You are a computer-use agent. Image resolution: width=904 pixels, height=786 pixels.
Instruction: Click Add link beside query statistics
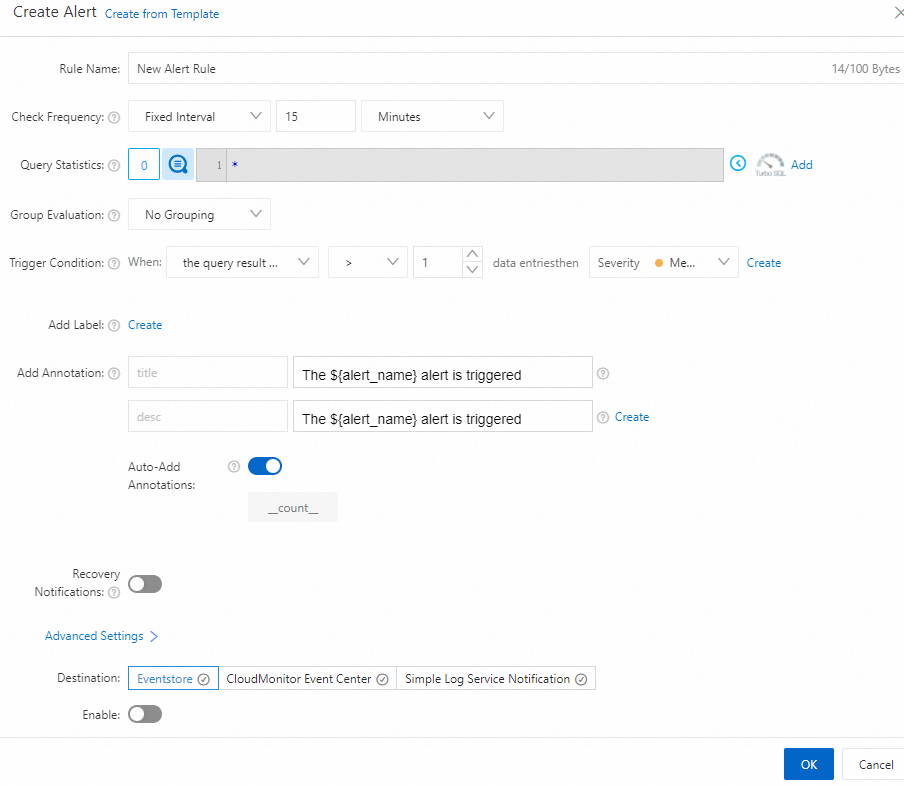(x=801, y=165)
